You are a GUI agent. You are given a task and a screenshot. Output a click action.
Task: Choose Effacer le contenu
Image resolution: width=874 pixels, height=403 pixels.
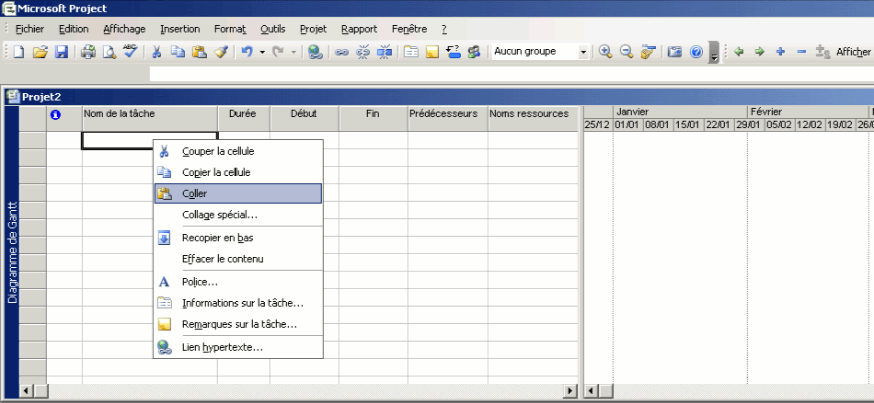click(x=238, y=259)
